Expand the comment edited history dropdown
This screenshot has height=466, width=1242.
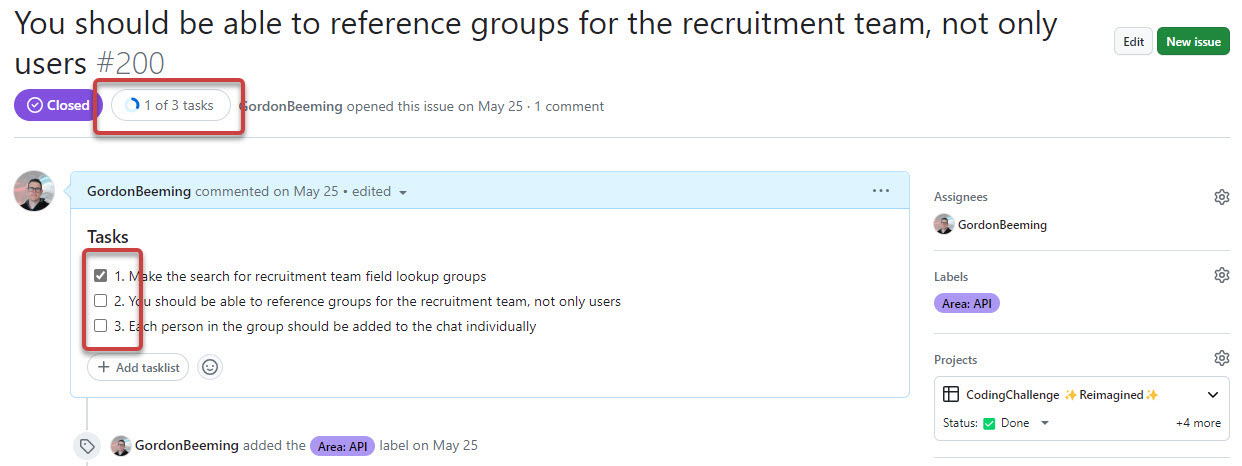click(x=402, y=192)
